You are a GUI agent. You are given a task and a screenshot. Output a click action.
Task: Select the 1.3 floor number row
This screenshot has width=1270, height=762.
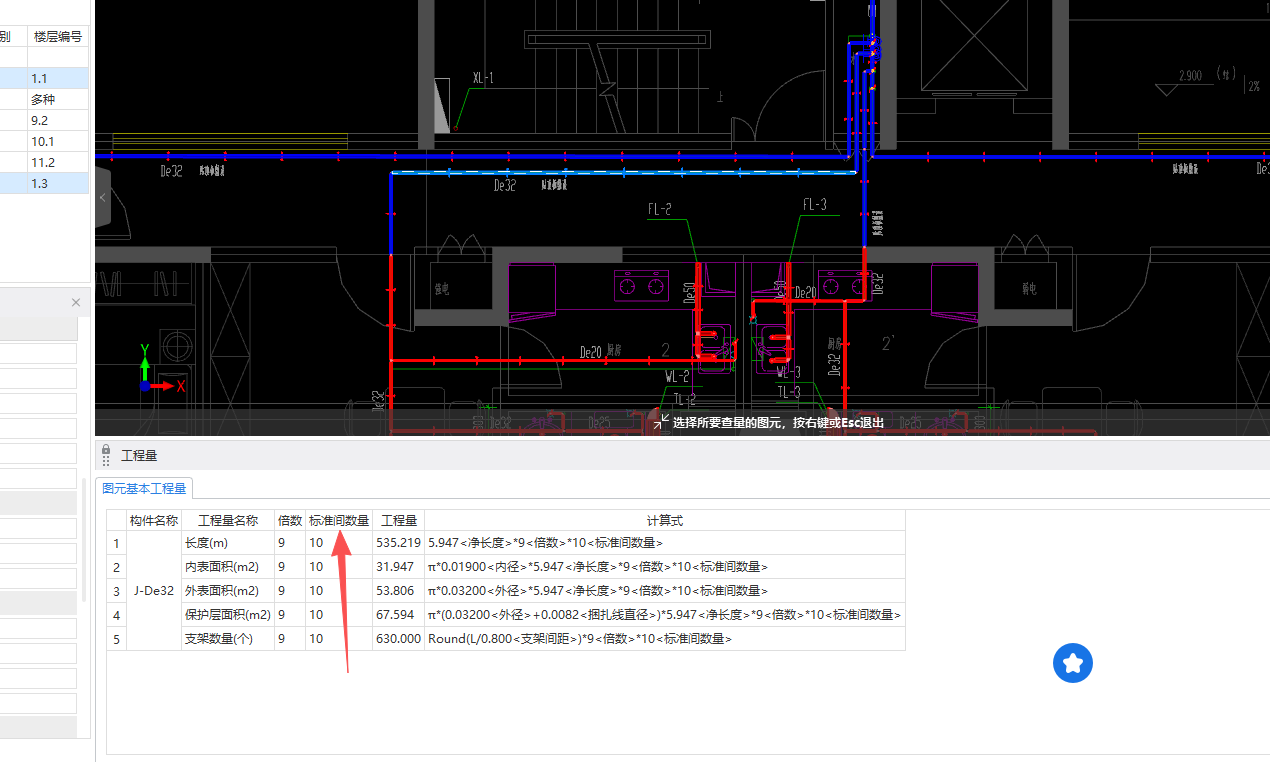[x=58, y=183]
